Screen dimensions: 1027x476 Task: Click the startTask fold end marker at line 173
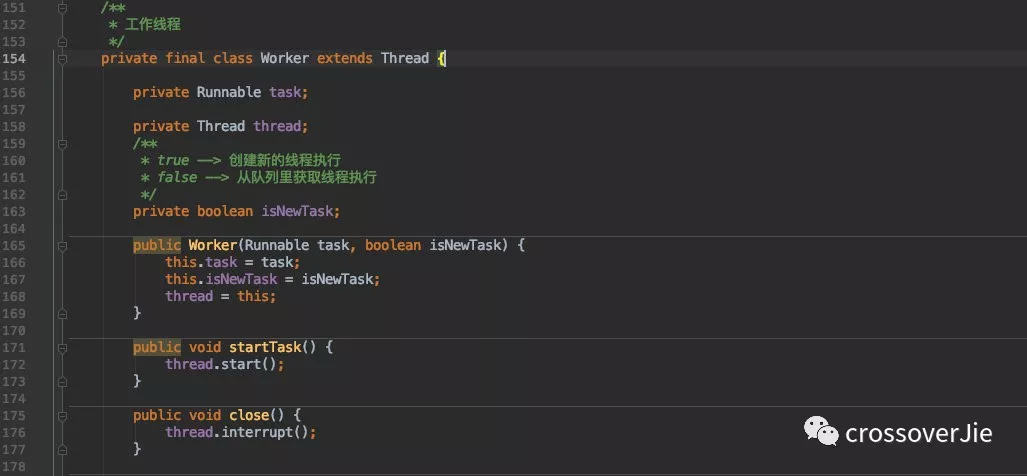[x=62, y=382]
